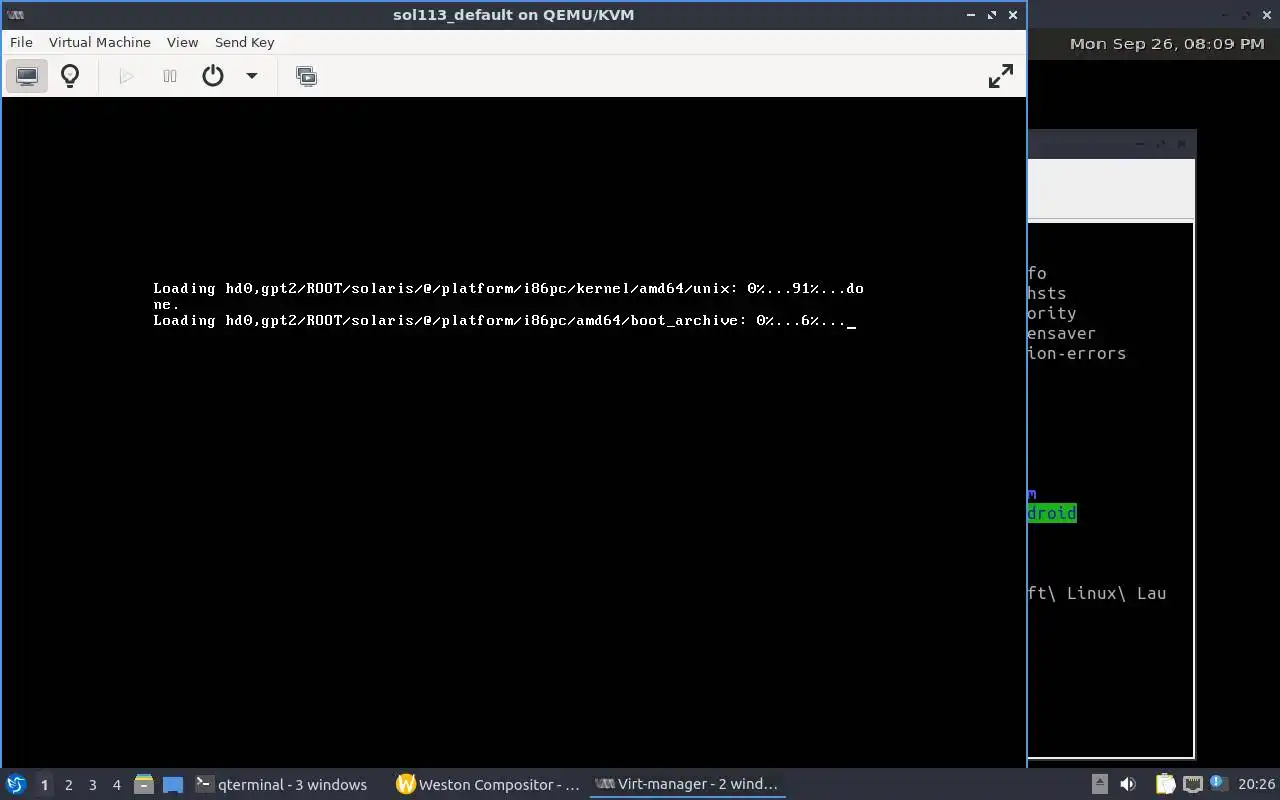The height and width of the screenshot is (800, 1280).
Task: Open the LXQt start menu
Action: pos(16,785)
